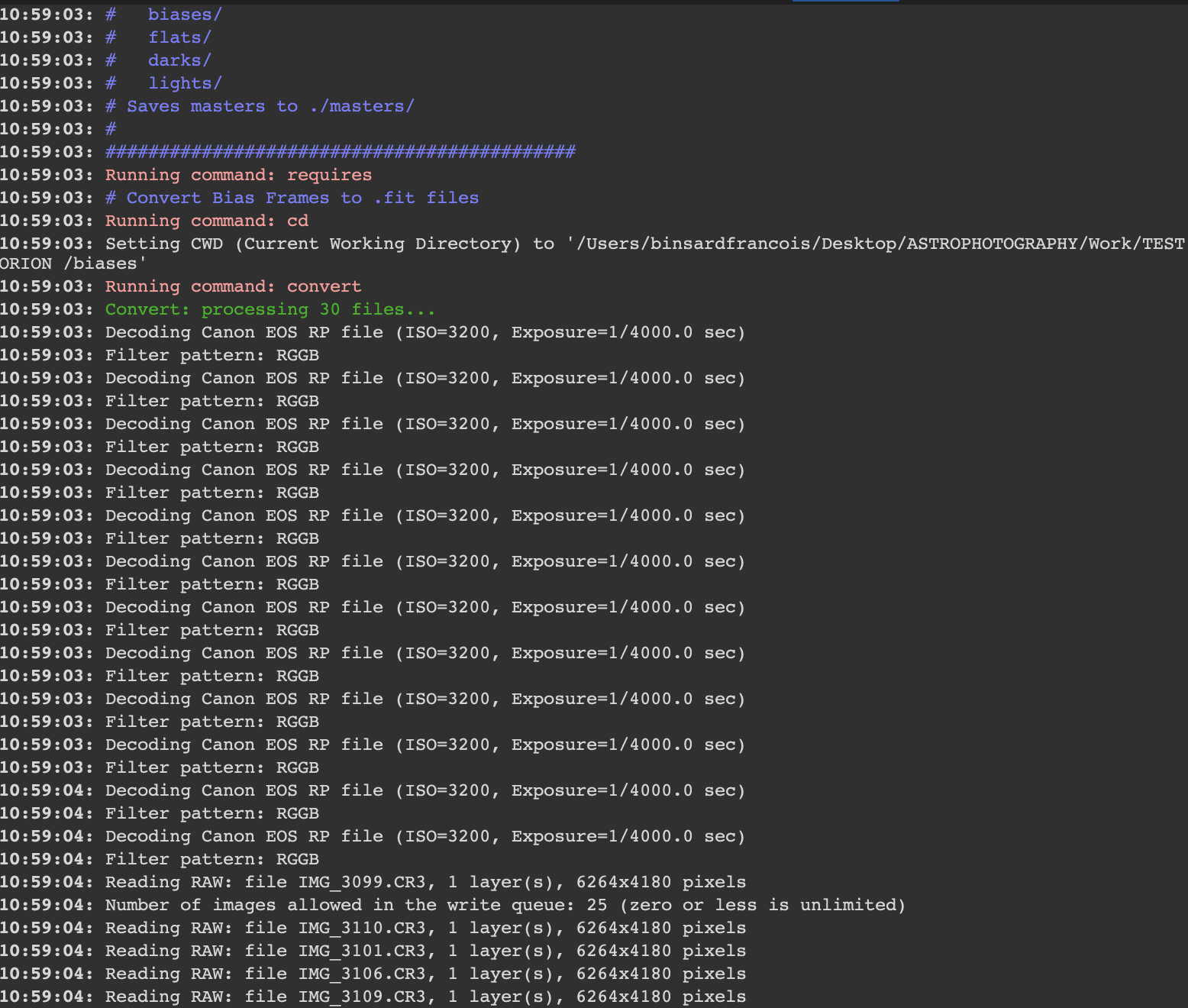The width and height of the screenshot is (1188, 1008).
Task: Click 'Reading RAW: file IMG_3101.CR3' line
Action: click(425, 951)
